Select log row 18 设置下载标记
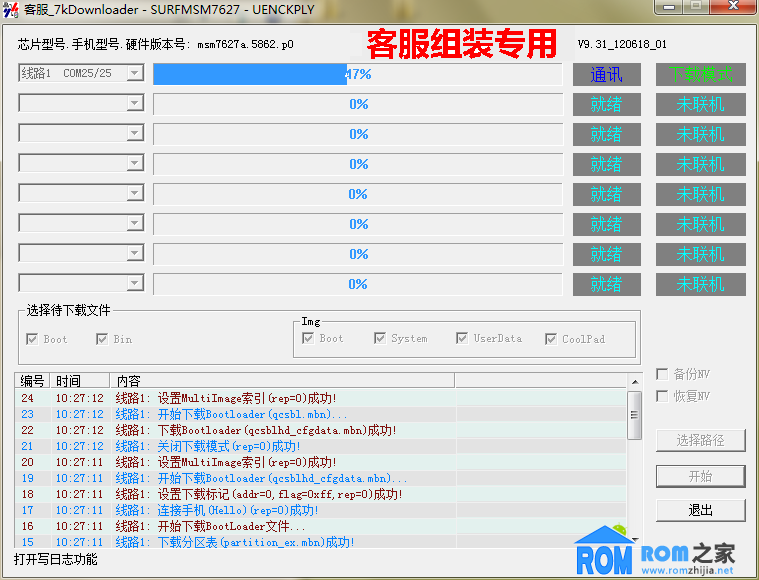Viewport: 759px width, 580px height. coord(320,494)
